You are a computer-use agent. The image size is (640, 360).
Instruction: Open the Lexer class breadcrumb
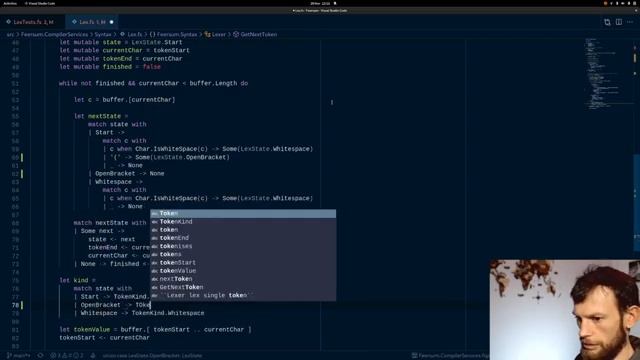(216, 34)
